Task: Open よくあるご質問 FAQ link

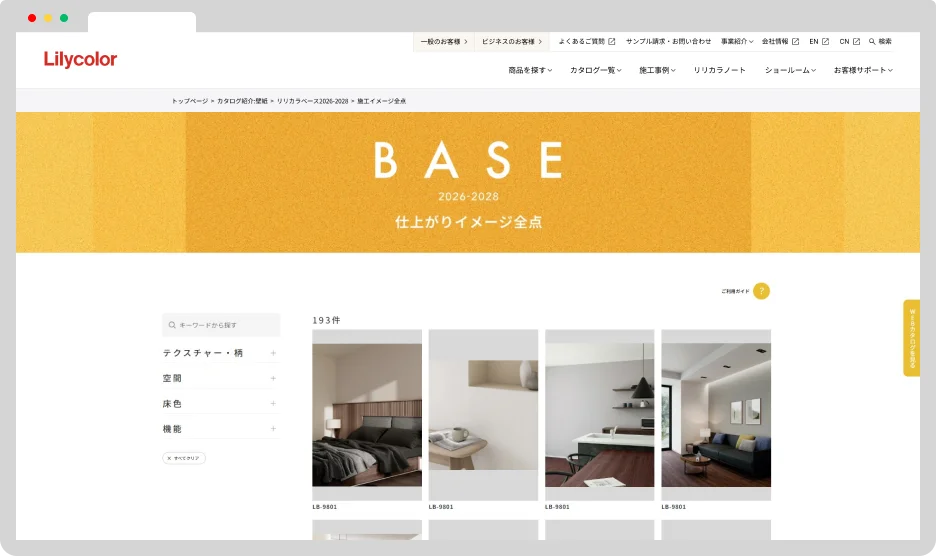Action: tap(587, 41)
